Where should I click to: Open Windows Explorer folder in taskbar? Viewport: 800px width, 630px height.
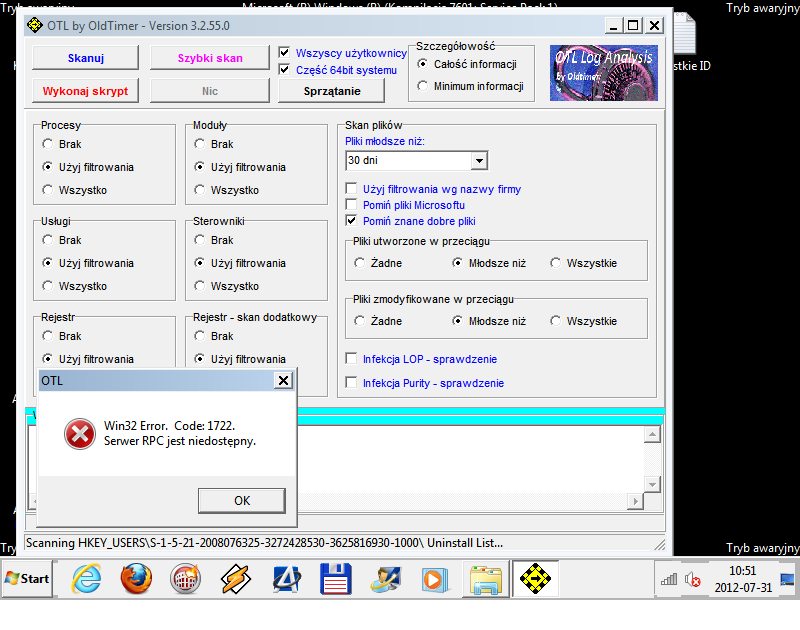(486, 579)
